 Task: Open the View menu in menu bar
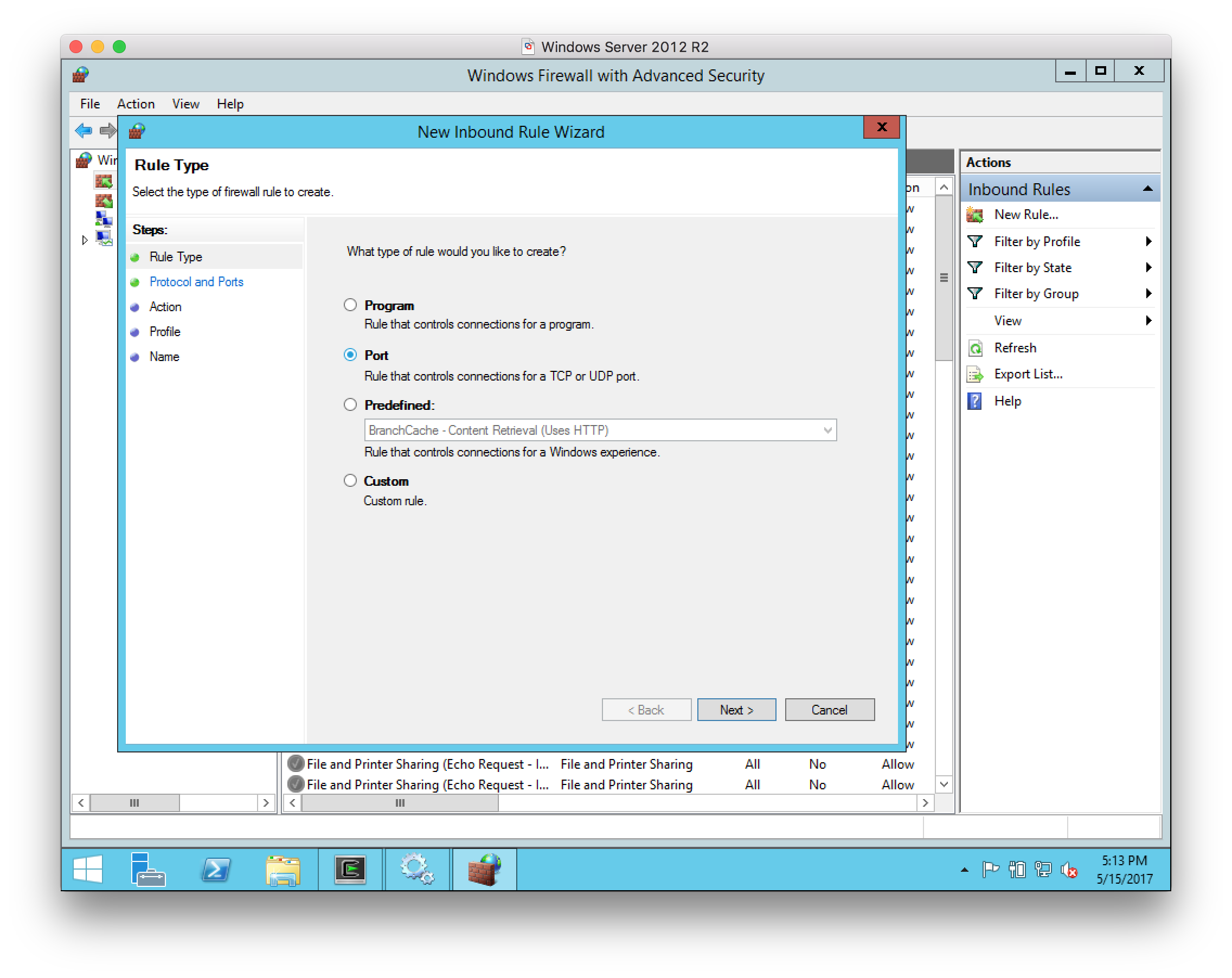pyautogui.click(x=185, y=104)
